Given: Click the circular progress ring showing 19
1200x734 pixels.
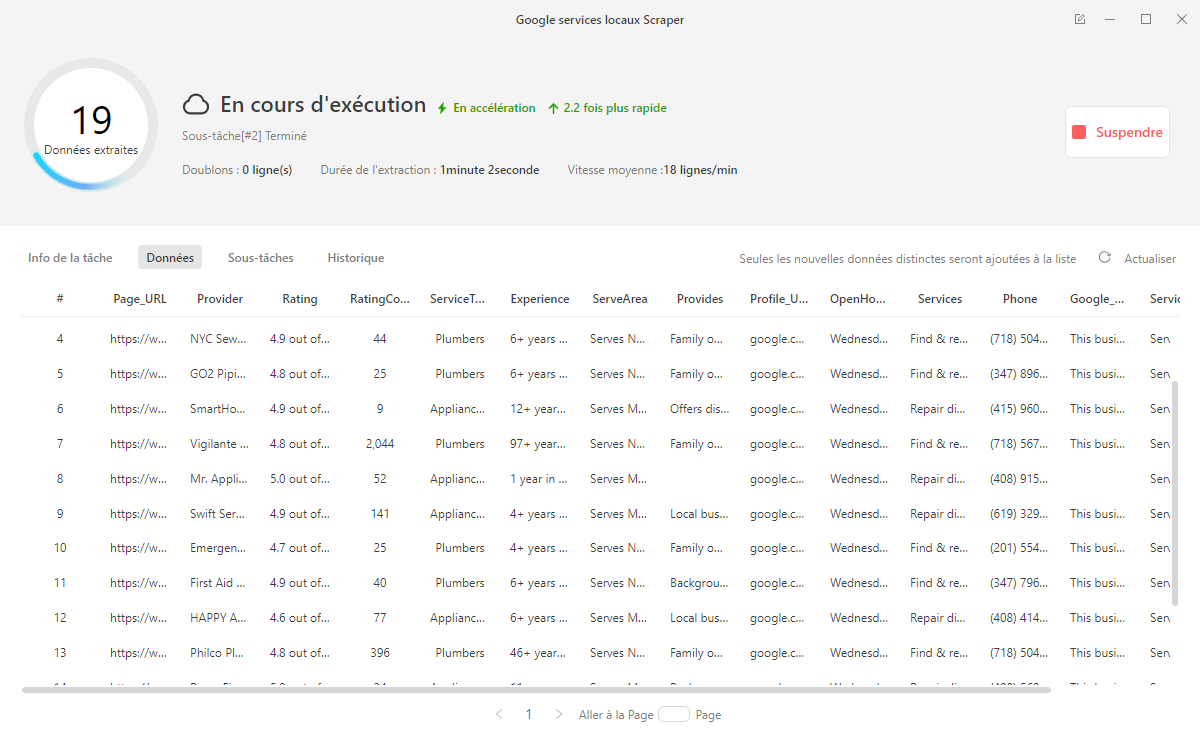Looking at the screenshot, I should pos(91,124).
